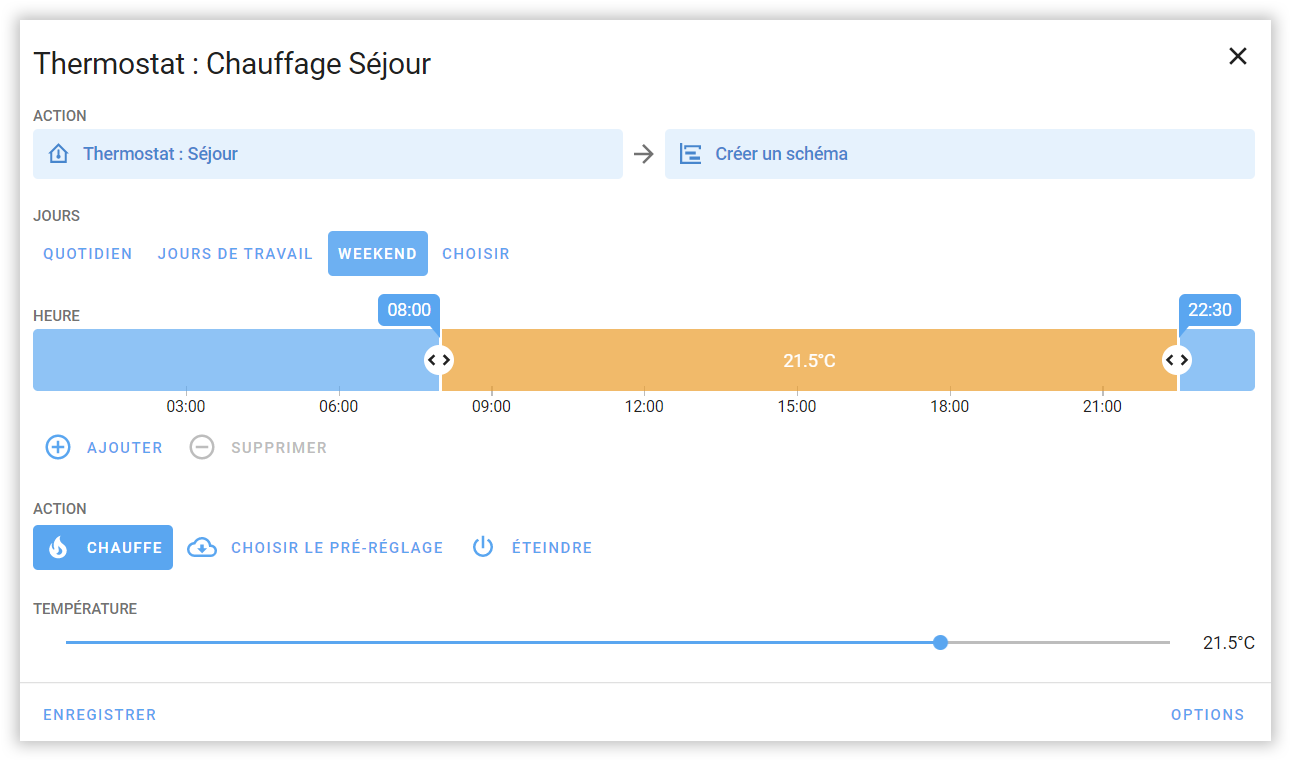Click the flame icon in the Chauffe button
The image size is (1291, 761).
[x=58, y=548]
